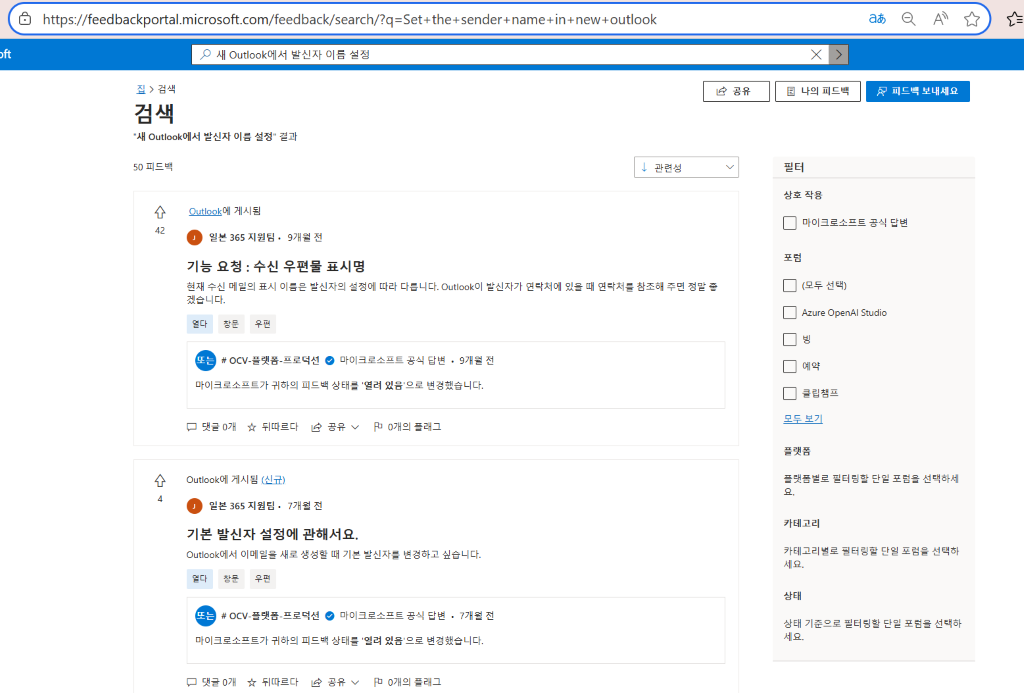Click verified badge in first official reply
Image resolution: width=1024 pixels, height=693 pixels.
pyautogui.click(x=330, y=361)
